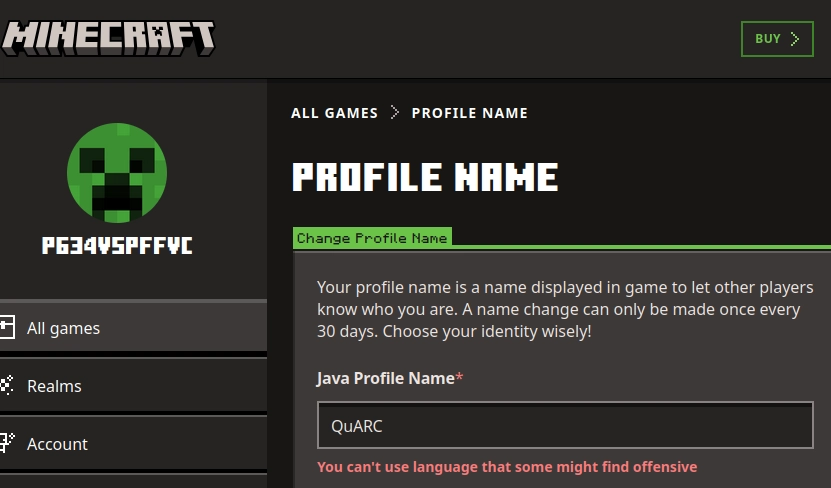Click the All games sidebar icon

[7, 327]
